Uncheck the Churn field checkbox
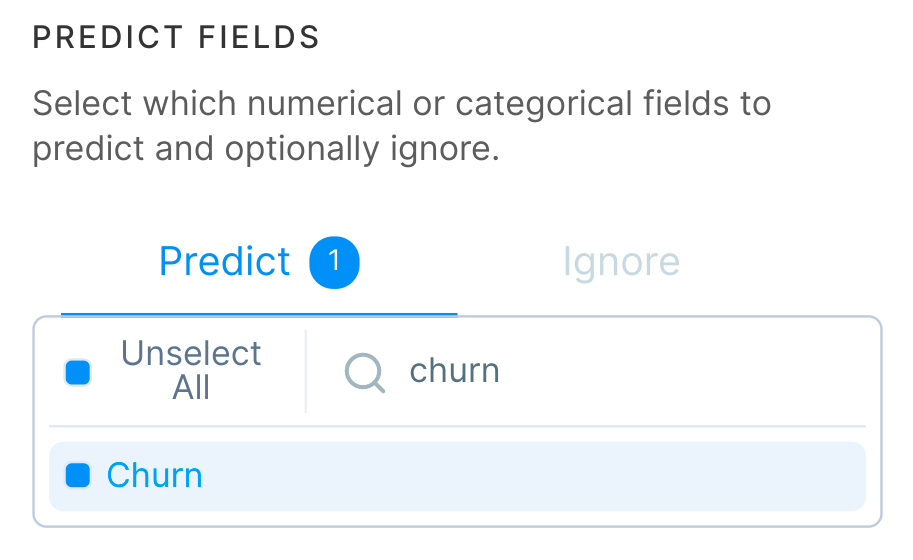 click(78, 476)
